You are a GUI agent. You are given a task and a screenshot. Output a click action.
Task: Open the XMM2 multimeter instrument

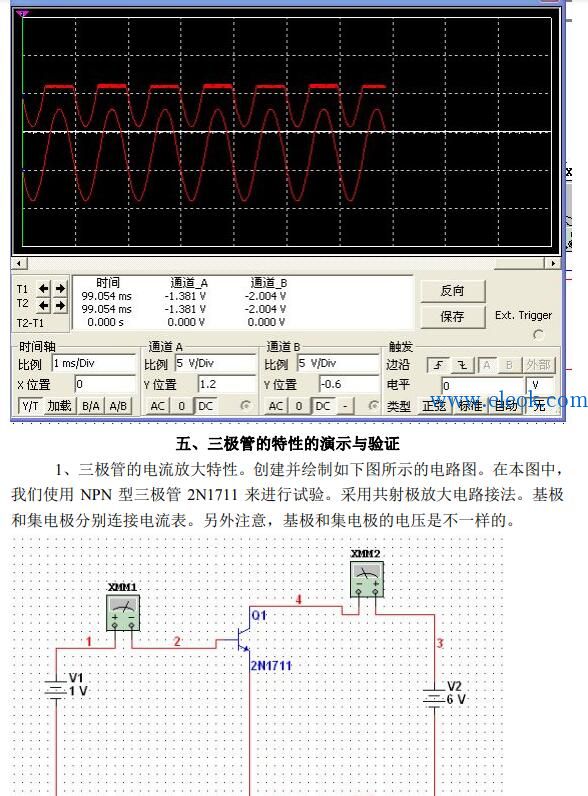pyautogui.click(x=367, y=579)
